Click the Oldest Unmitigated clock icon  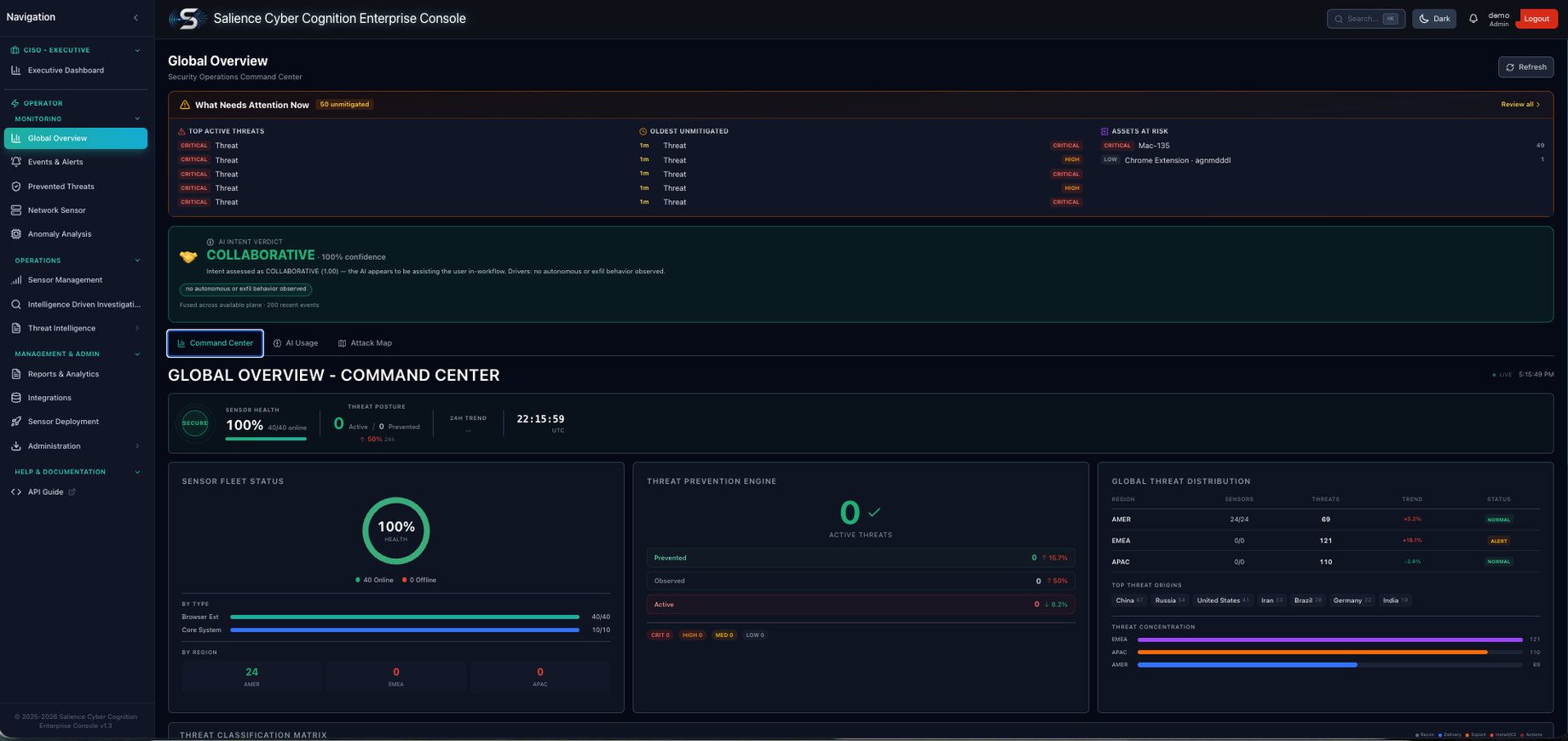pos(643,131)
